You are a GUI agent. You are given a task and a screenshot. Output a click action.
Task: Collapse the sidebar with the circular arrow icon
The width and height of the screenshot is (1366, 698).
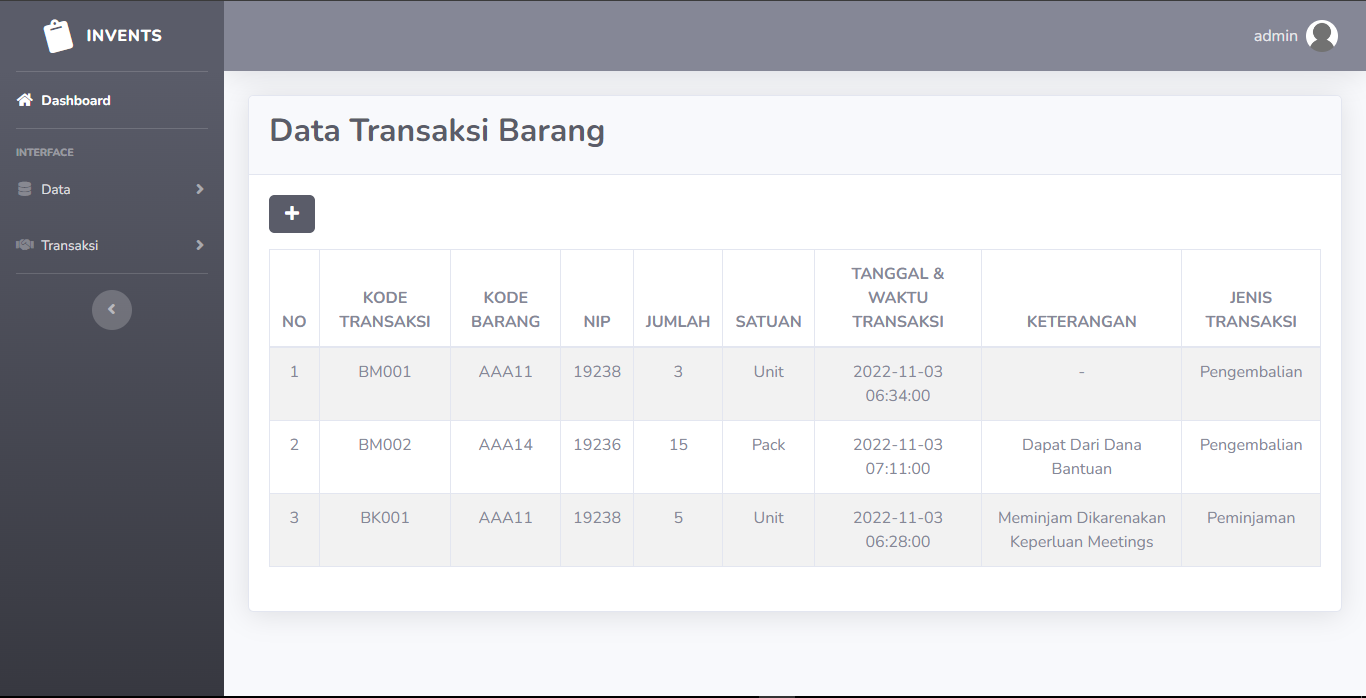point(112,309)
